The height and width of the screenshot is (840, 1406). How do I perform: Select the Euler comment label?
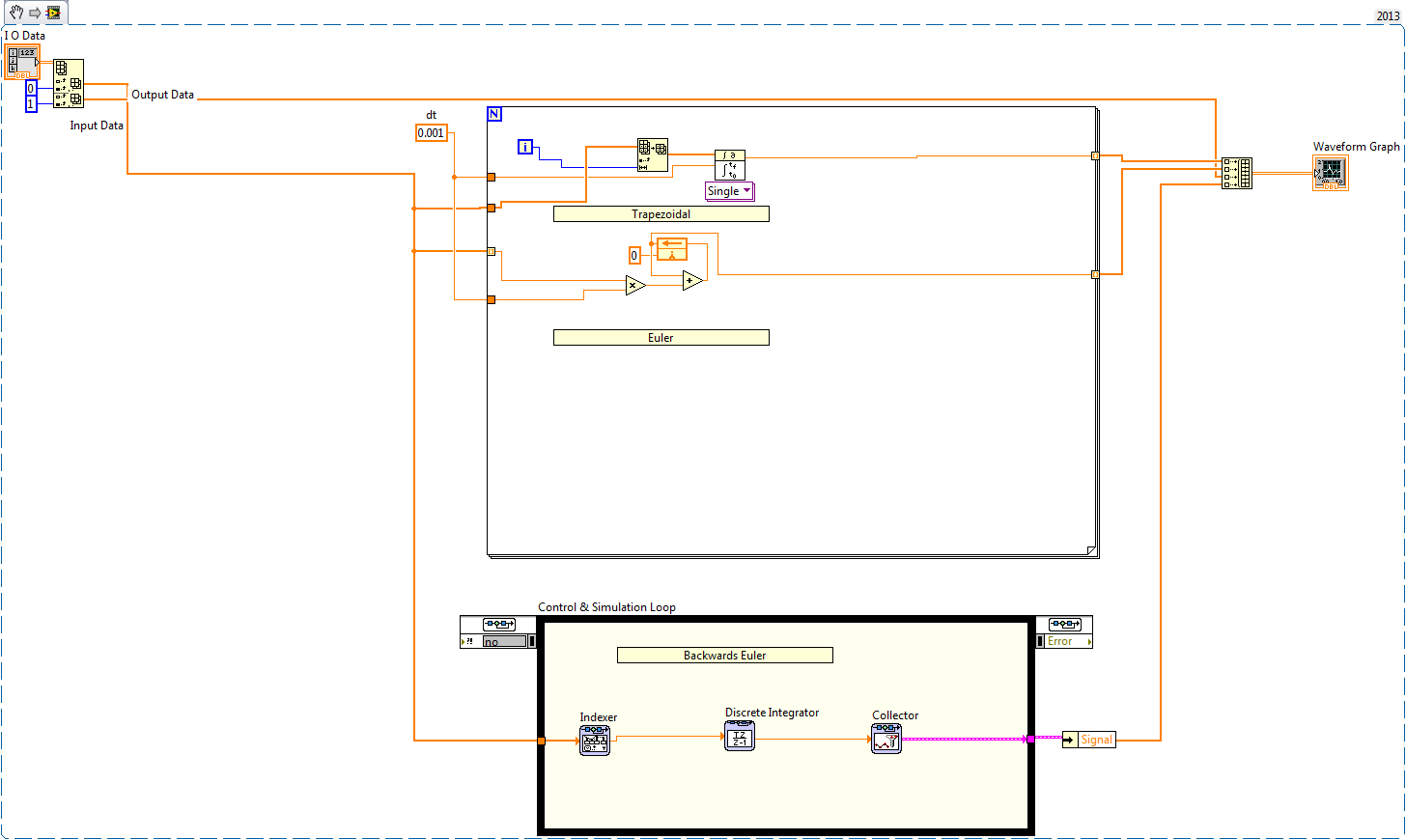[x=661, y=338]
